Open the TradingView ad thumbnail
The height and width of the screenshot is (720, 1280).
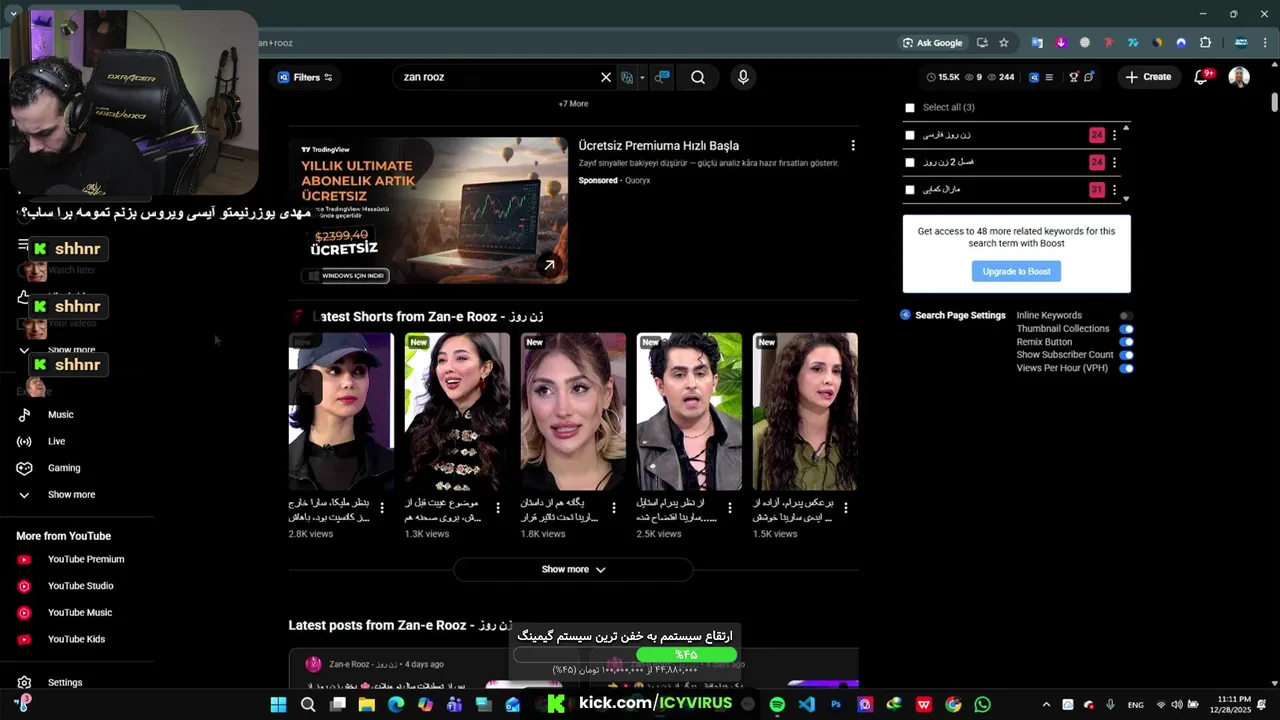pos(428,210)
